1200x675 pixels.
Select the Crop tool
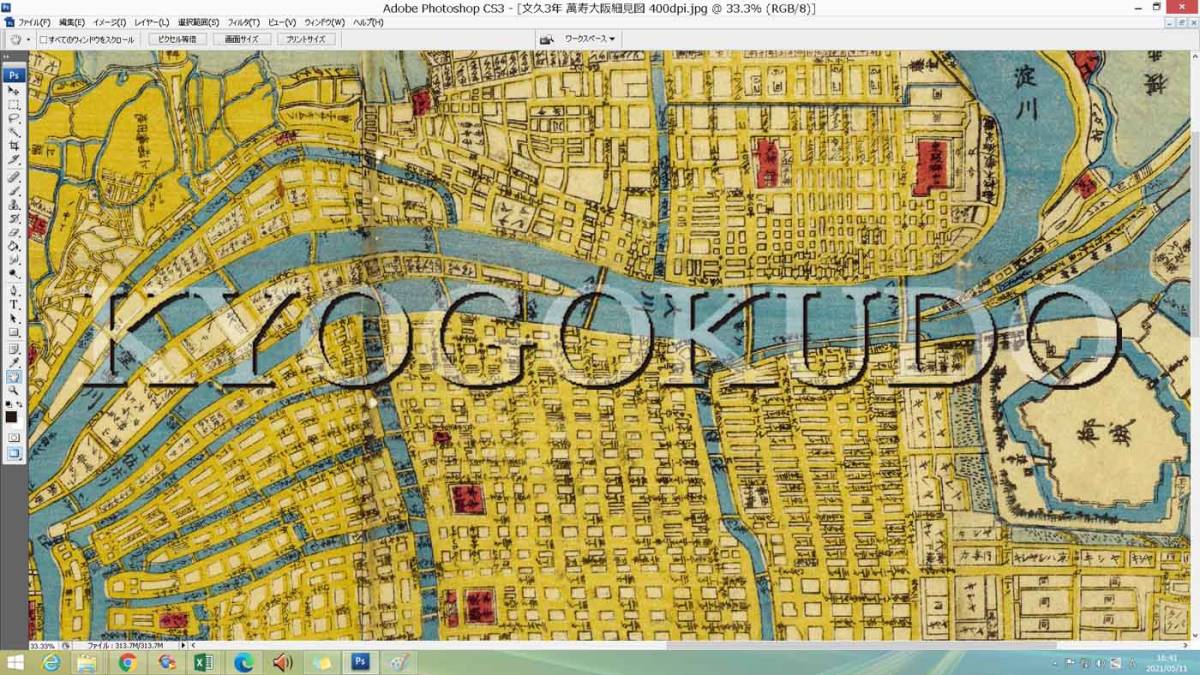coord(14,146)
